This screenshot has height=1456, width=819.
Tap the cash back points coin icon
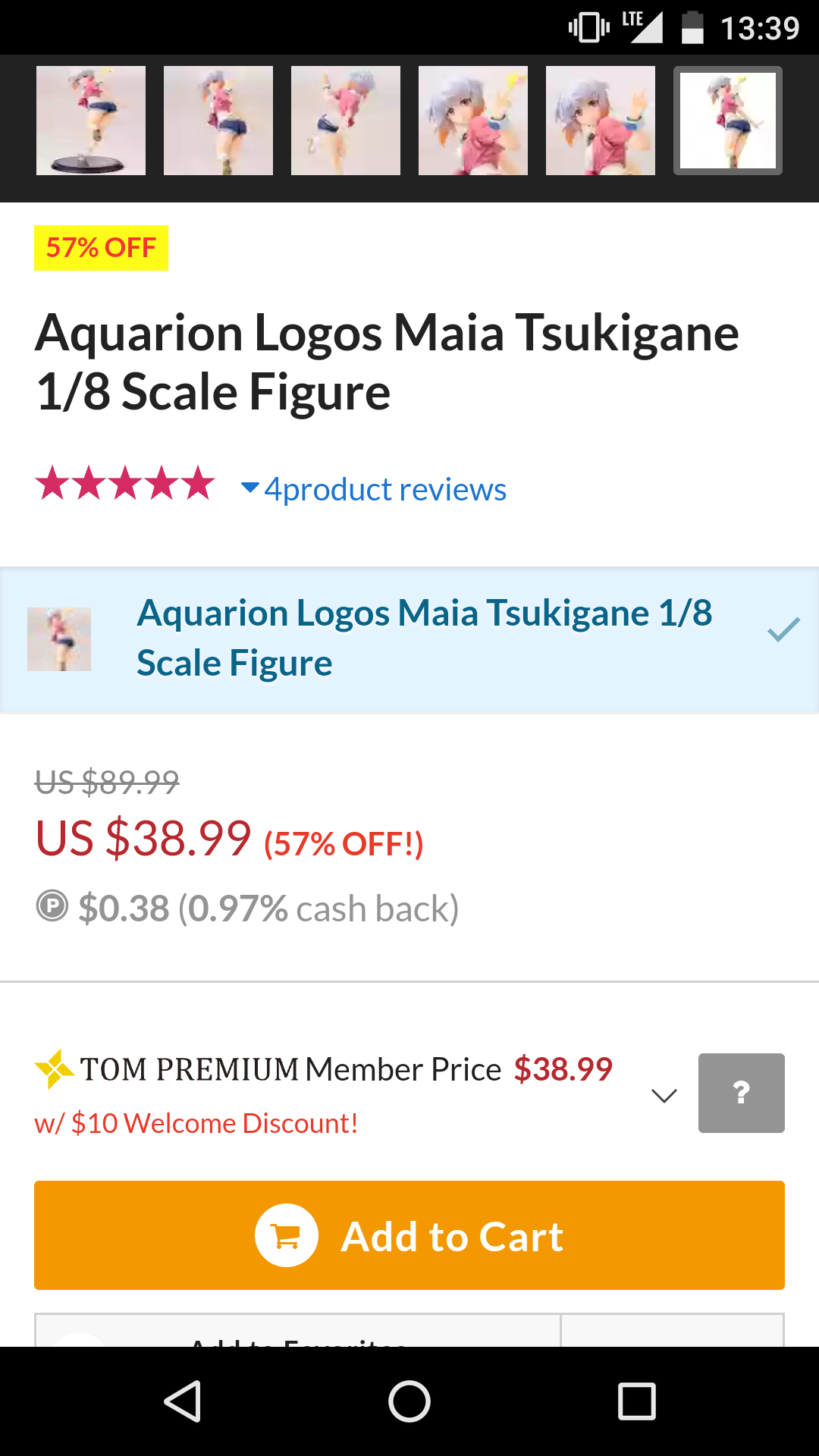[52, 905]
